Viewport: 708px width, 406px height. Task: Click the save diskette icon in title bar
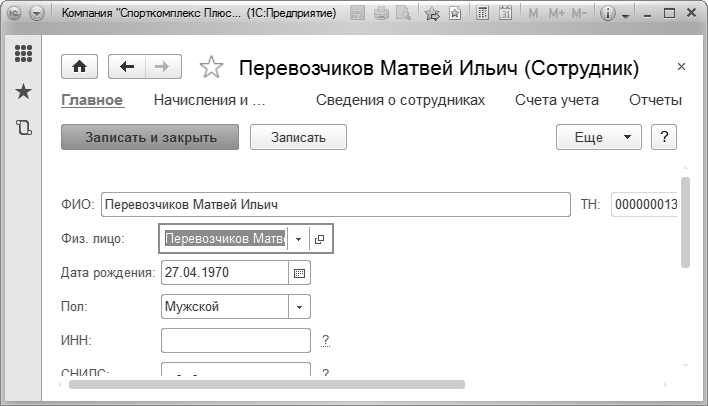pos(357,14)
